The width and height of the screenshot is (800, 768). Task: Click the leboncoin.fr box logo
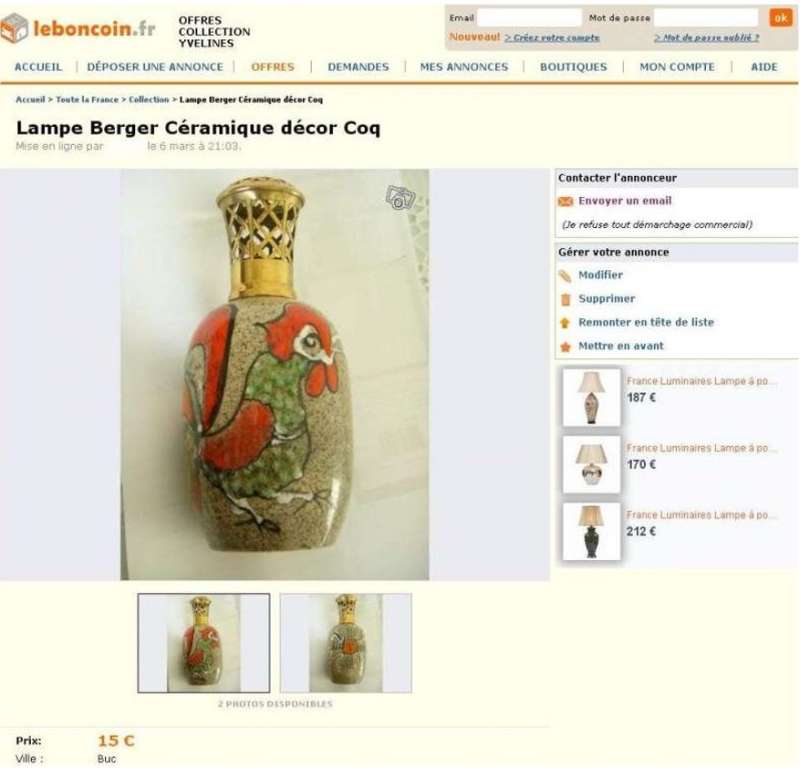tap(14, 28)
